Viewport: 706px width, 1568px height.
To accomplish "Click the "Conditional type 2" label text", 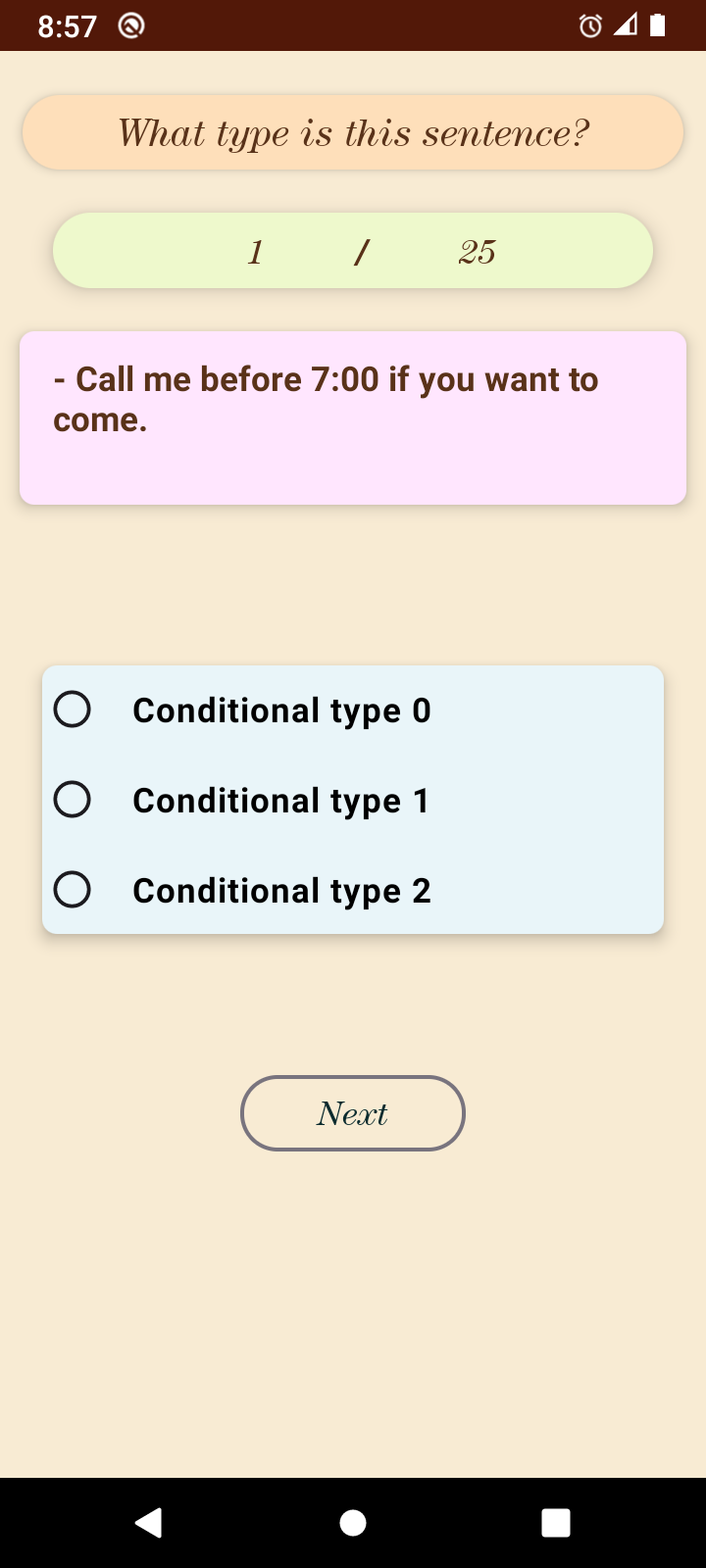I will [281, 891].
